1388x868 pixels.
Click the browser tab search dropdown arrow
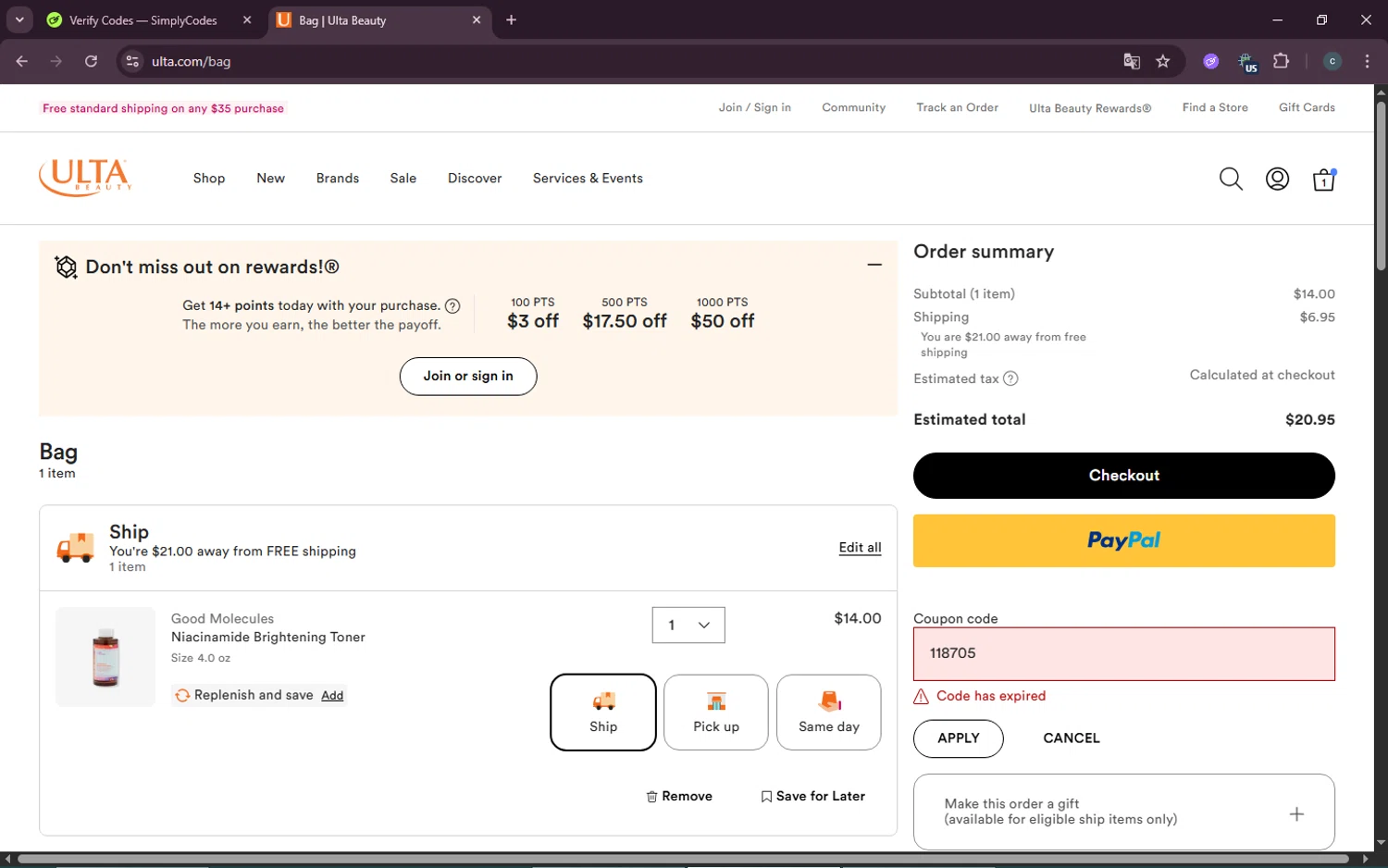(19, 19)
